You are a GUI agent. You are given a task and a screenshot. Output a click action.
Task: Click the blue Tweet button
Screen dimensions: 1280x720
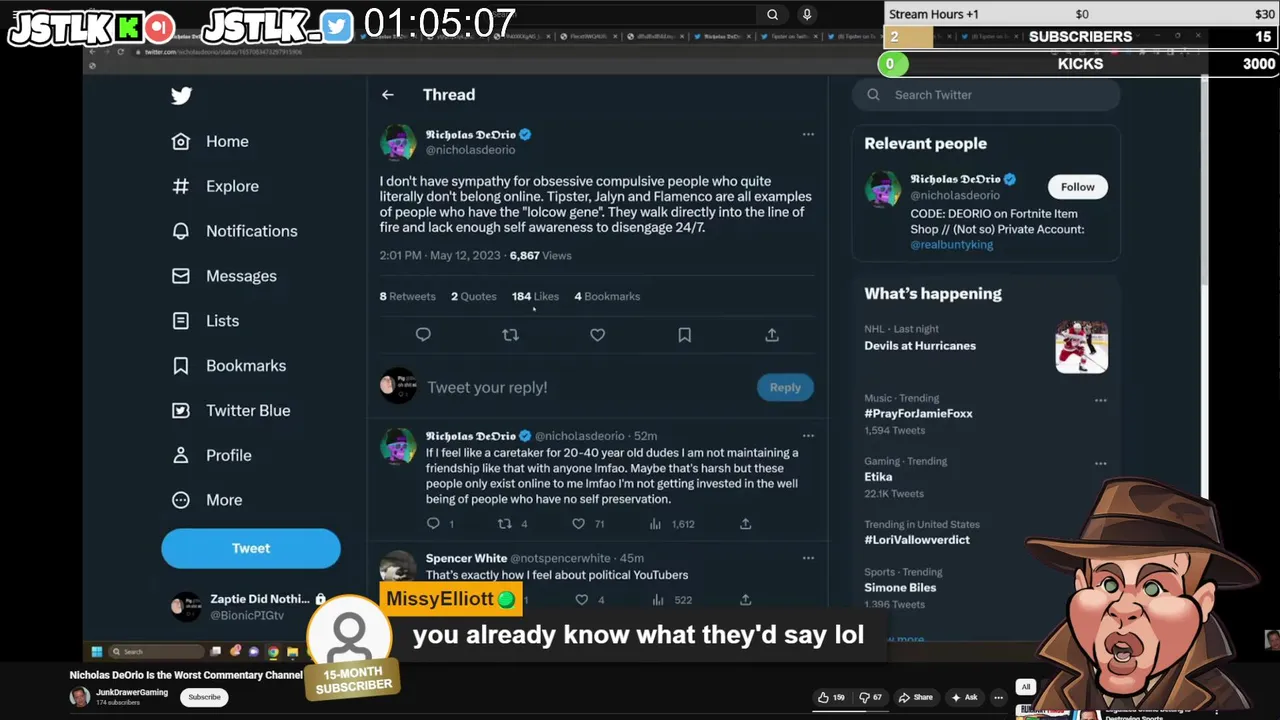point(251,548)
